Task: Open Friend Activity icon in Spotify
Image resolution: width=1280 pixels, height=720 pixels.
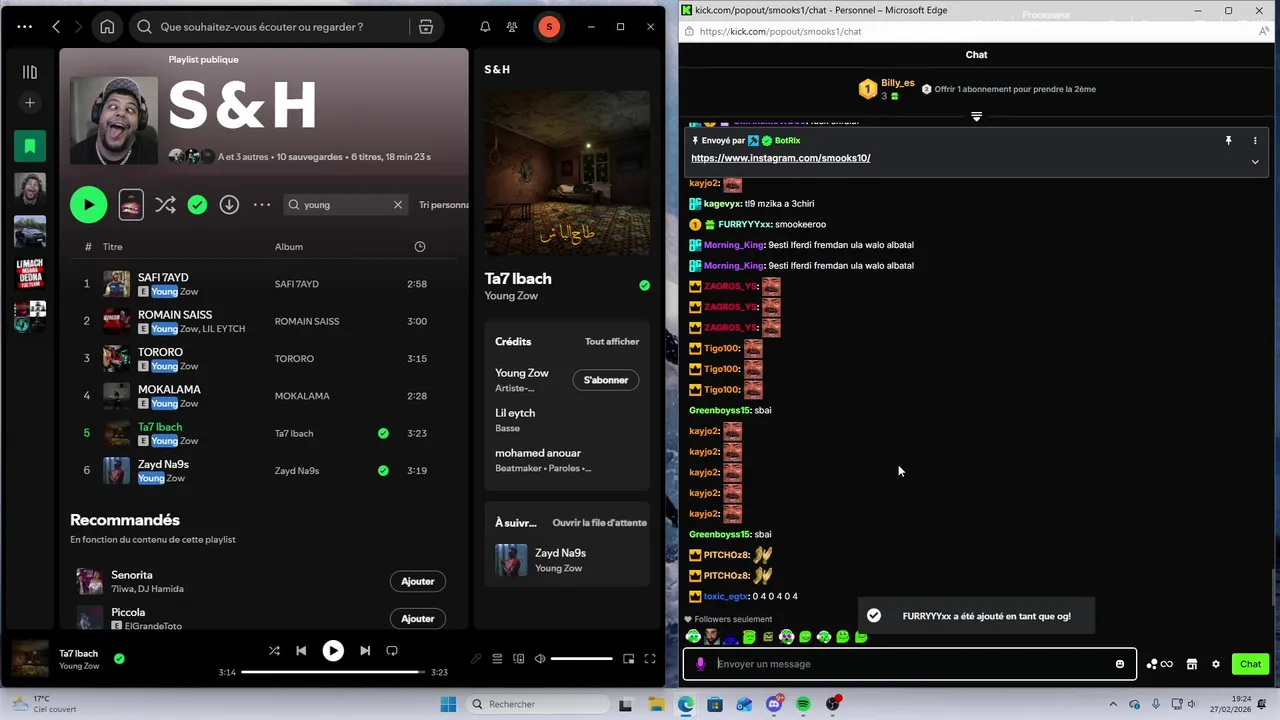Action: [x=512, y=27]
